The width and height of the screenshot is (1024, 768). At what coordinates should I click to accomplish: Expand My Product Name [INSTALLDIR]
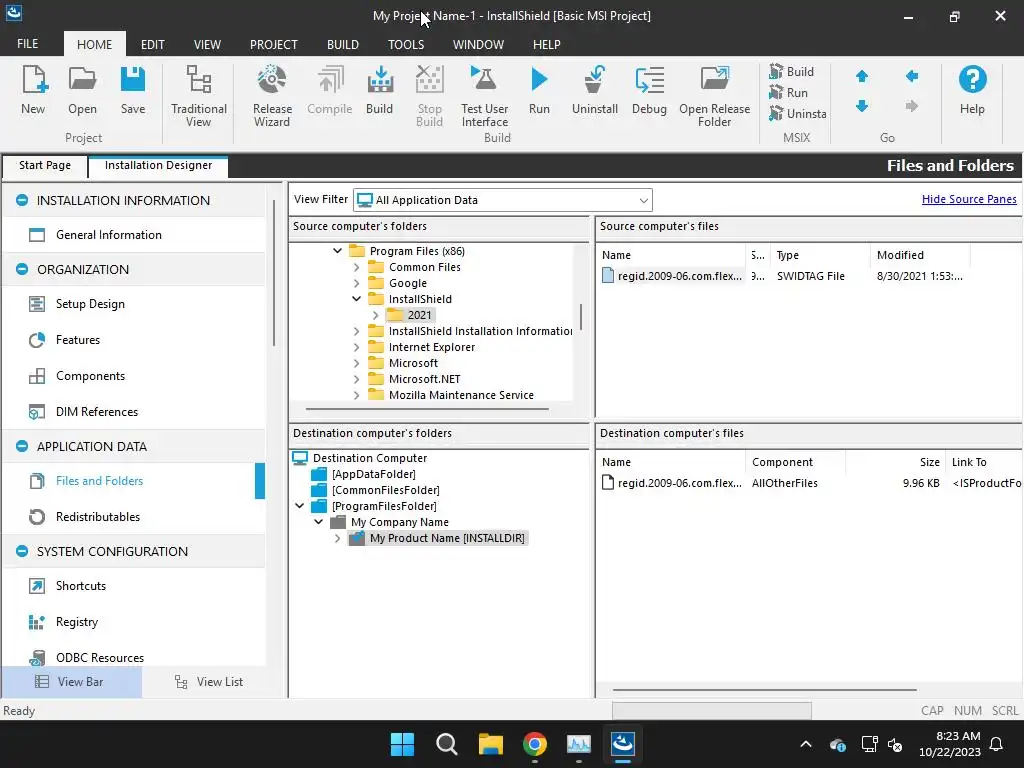pos(337,538)
